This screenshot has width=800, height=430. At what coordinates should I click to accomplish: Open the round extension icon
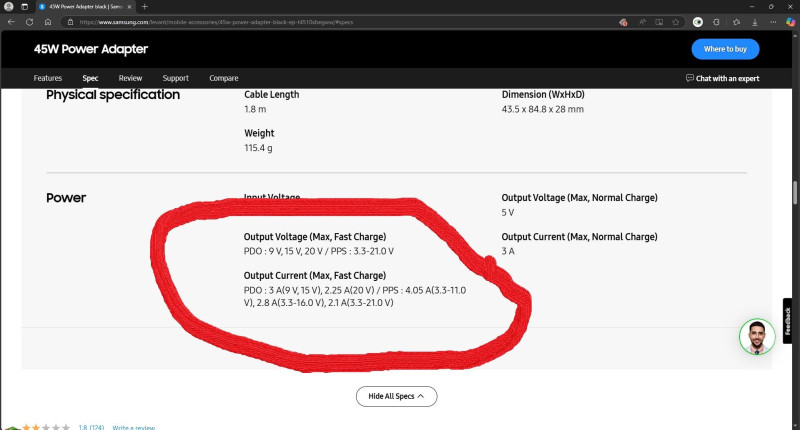pyautogui.click(x=698, y=22)
